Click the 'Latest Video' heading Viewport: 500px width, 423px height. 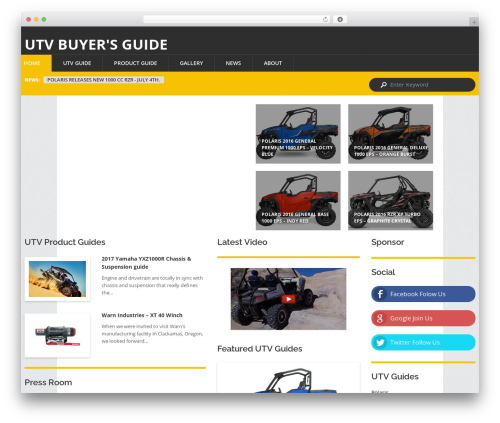(242, 242)
